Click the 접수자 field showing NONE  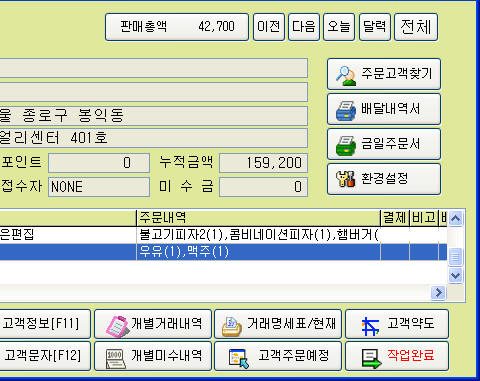point(99,187)
